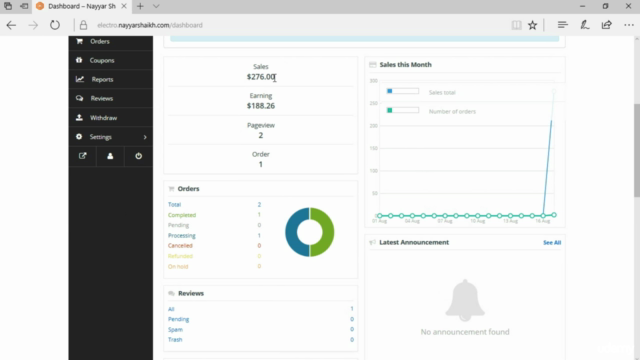Click the Withdraw upload icon
640x360 pixels.
(x=79, y=118)
